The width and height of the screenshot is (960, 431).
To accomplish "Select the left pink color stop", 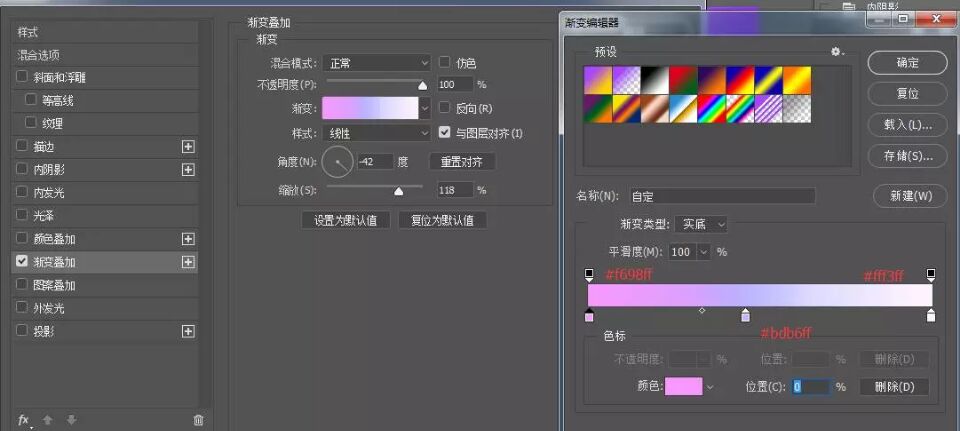I will [589, 315].
